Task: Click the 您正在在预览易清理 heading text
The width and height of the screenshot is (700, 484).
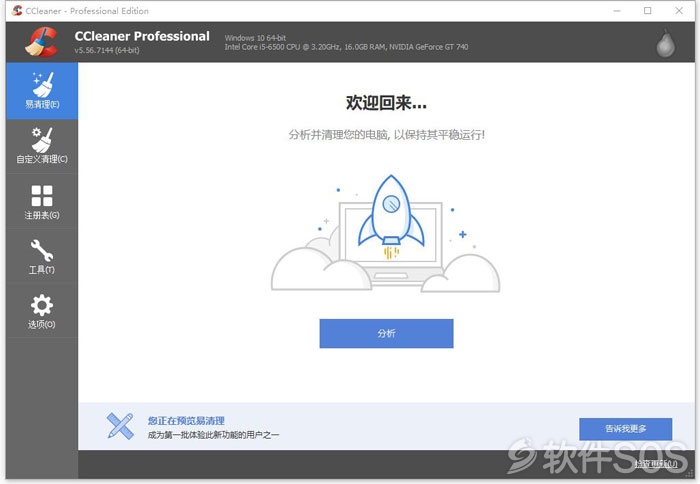Action: click(186, 421)
